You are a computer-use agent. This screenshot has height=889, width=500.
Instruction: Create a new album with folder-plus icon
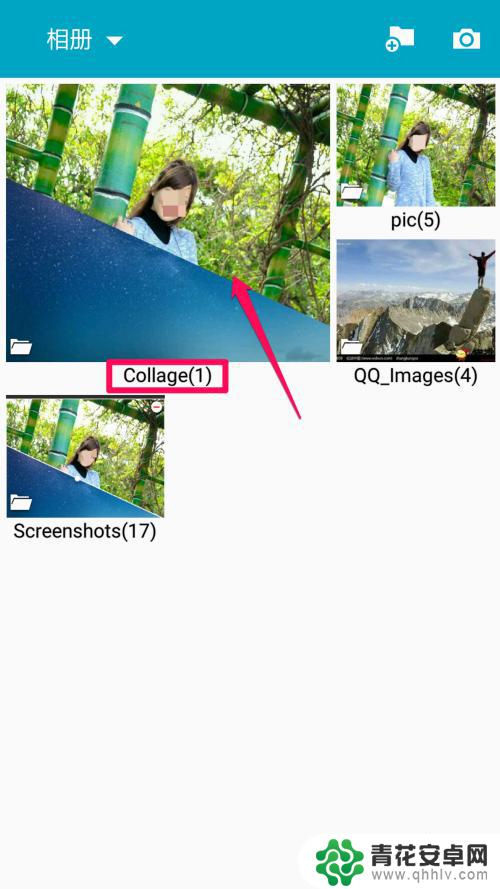[x=400, y=40]
